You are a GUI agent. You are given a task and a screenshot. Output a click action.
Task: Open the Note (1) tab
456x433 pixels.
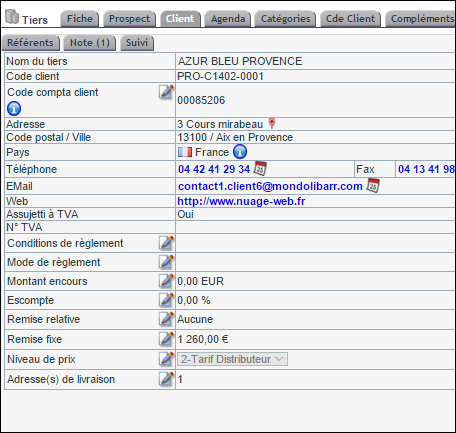click(x=90, y=43)
